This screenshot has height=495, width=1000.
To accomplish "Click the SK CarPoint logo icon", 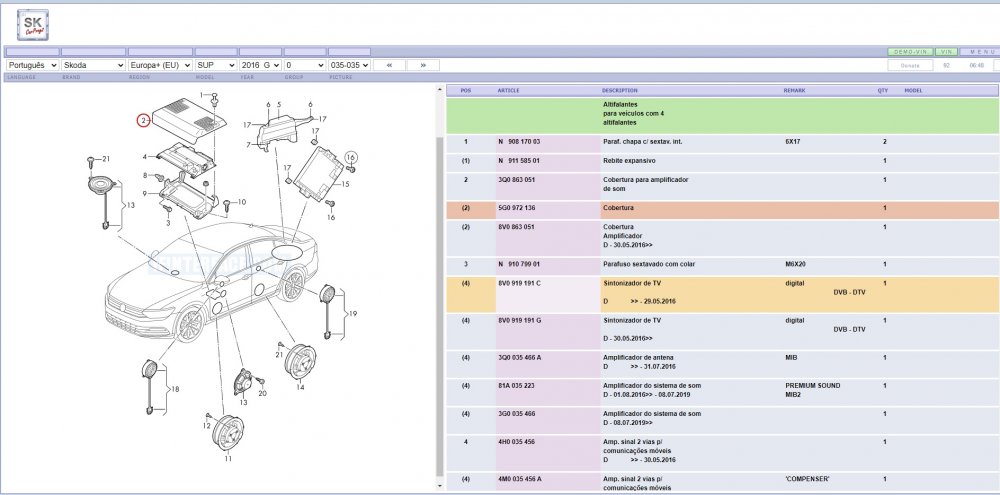I will (x=33, y=24).
